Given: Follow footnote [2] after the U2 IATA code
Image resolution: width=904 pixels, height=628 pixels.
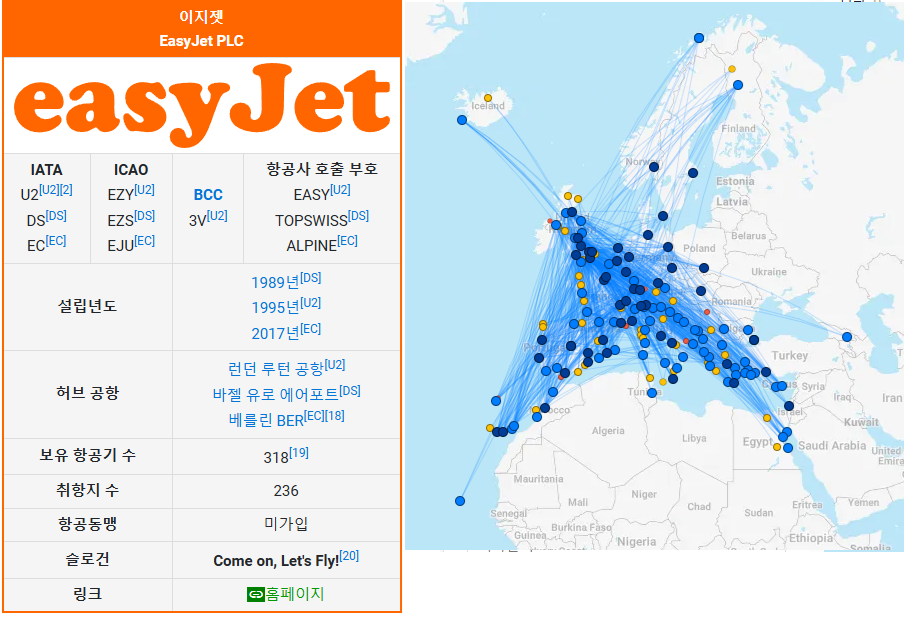Looking at the screenshot, I should click(66, 190).
